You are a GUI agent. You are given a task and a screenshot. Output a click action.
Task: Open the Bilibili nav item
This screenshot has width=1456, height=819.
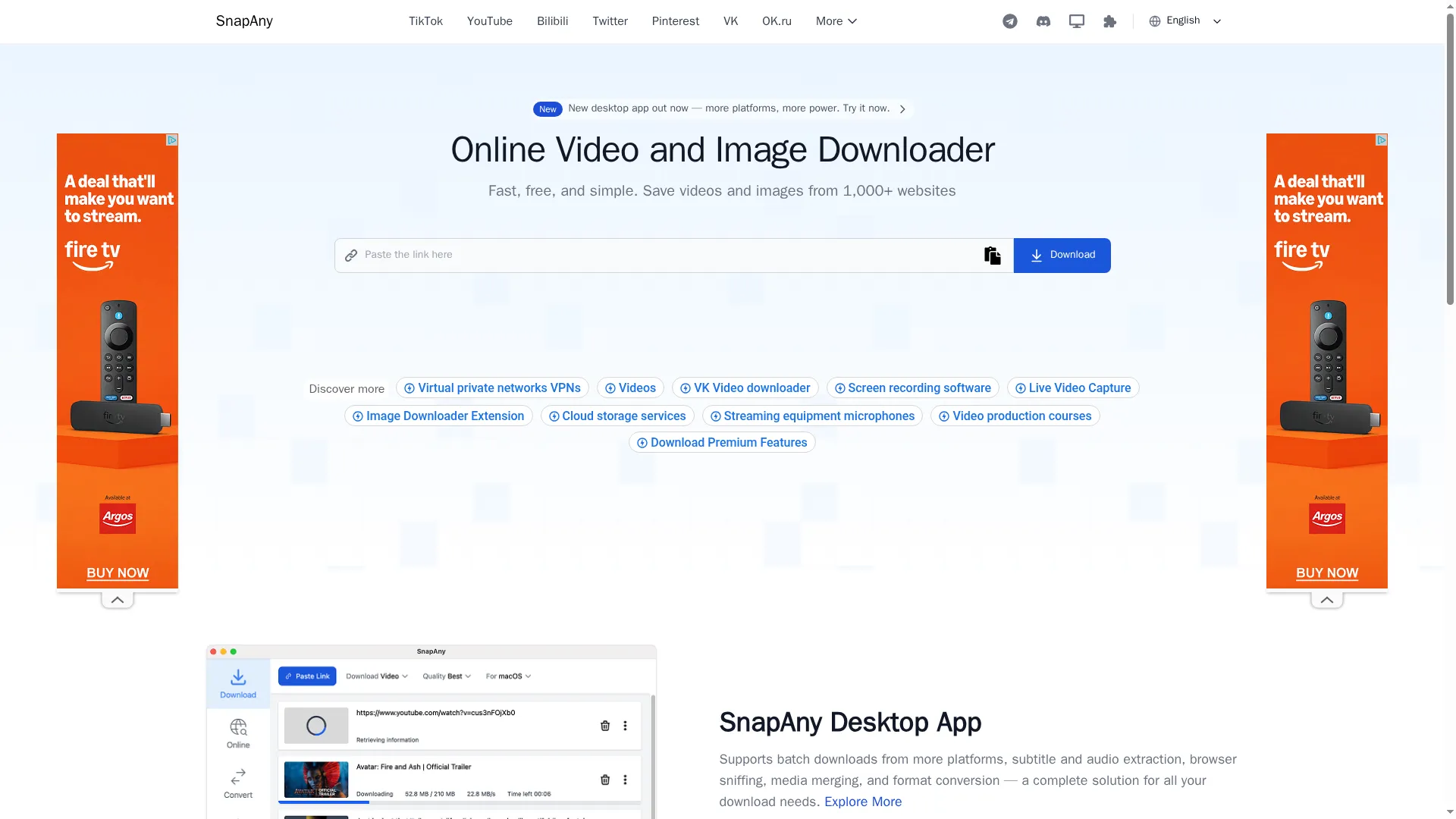coord(552,21)
